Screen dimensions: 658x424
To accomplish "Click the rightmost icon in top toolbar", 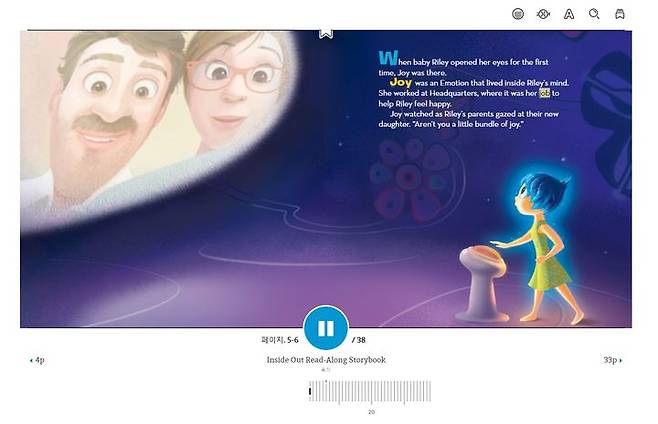I will click(x=620, y=14).
